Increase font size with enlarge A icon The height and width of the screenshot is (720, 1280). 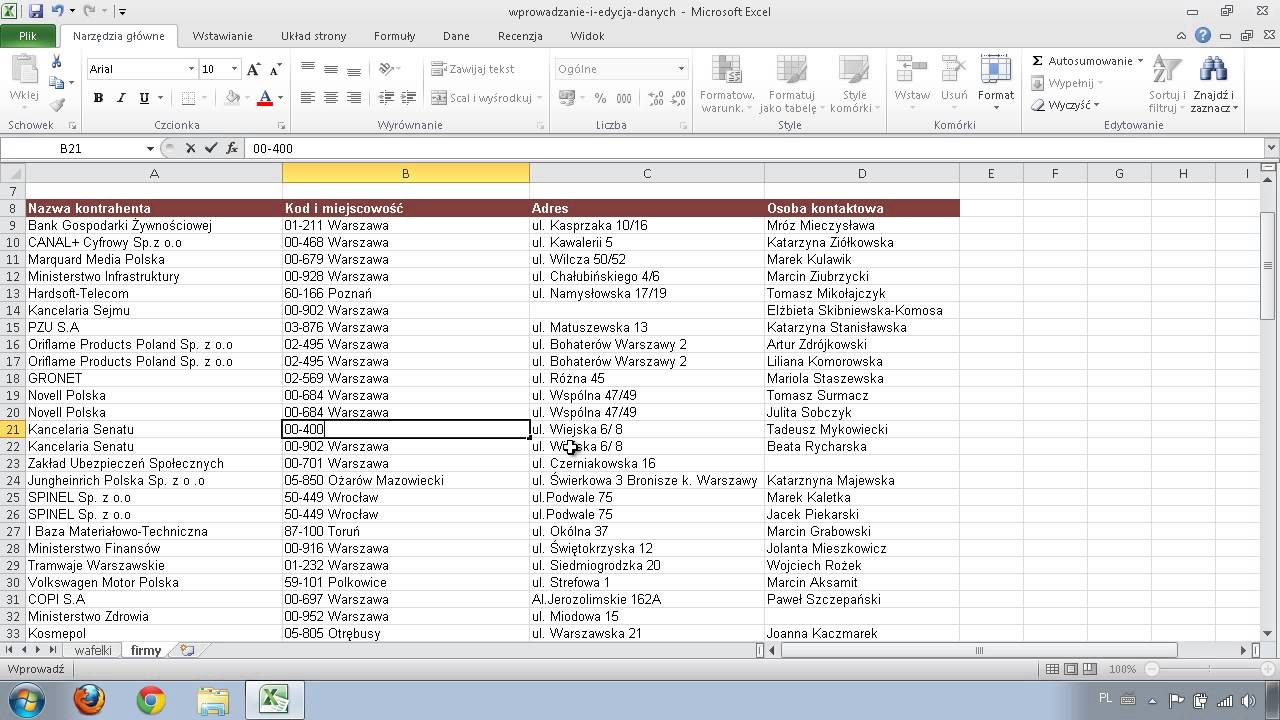pyautogui.click(x=254, y=69)
